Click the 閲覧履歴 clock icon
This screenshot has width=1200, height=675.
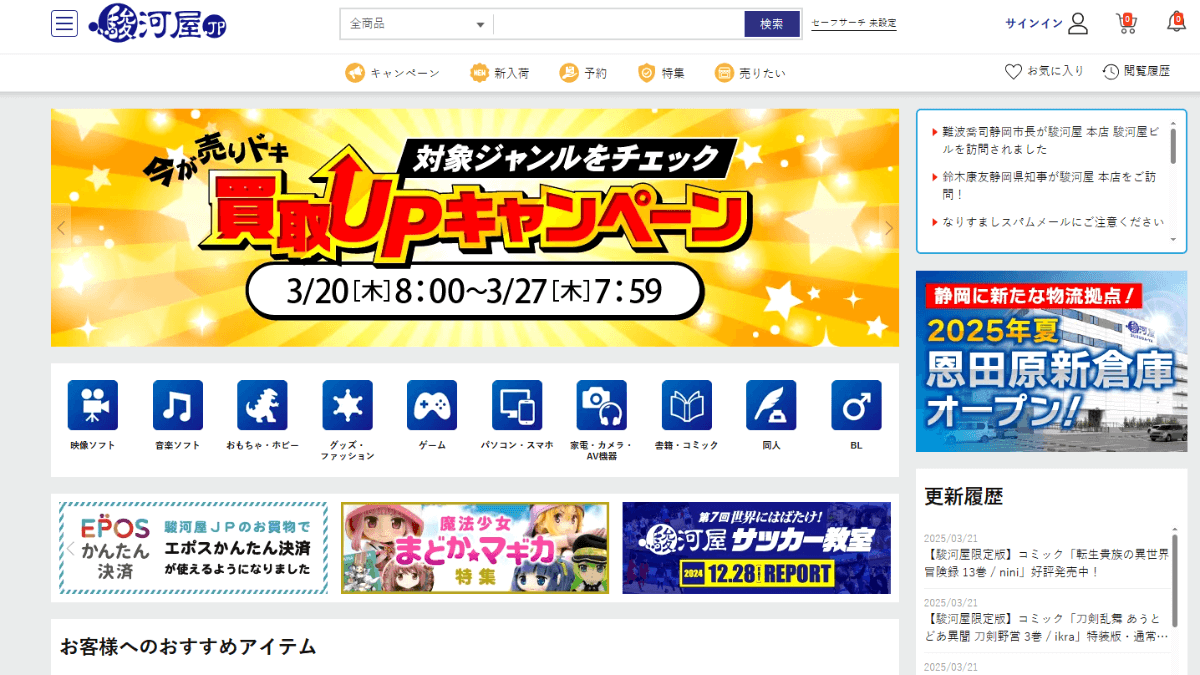click(1111, 72)
